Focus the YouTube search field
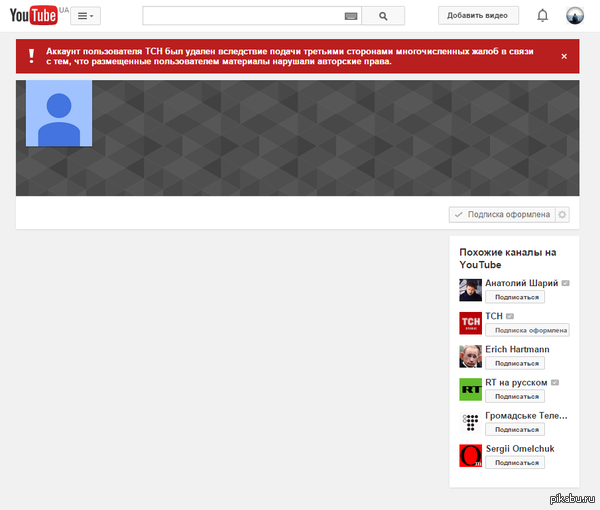 [x=243, y=16]
